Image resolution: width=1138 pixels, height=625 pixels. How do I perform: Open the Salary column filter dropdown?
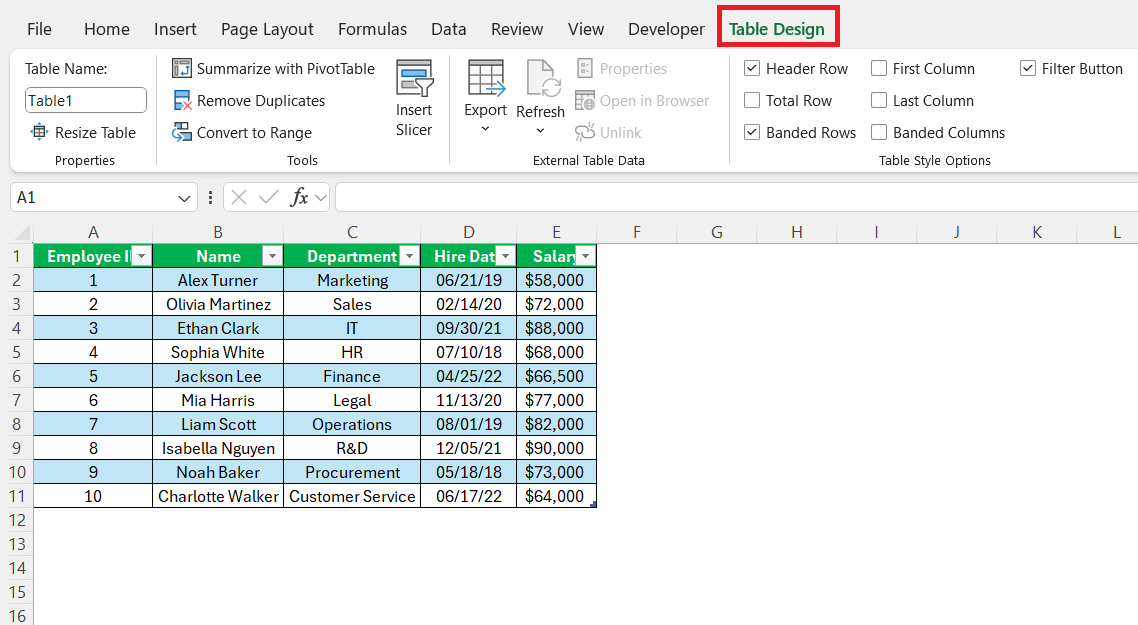coord(585,256)
